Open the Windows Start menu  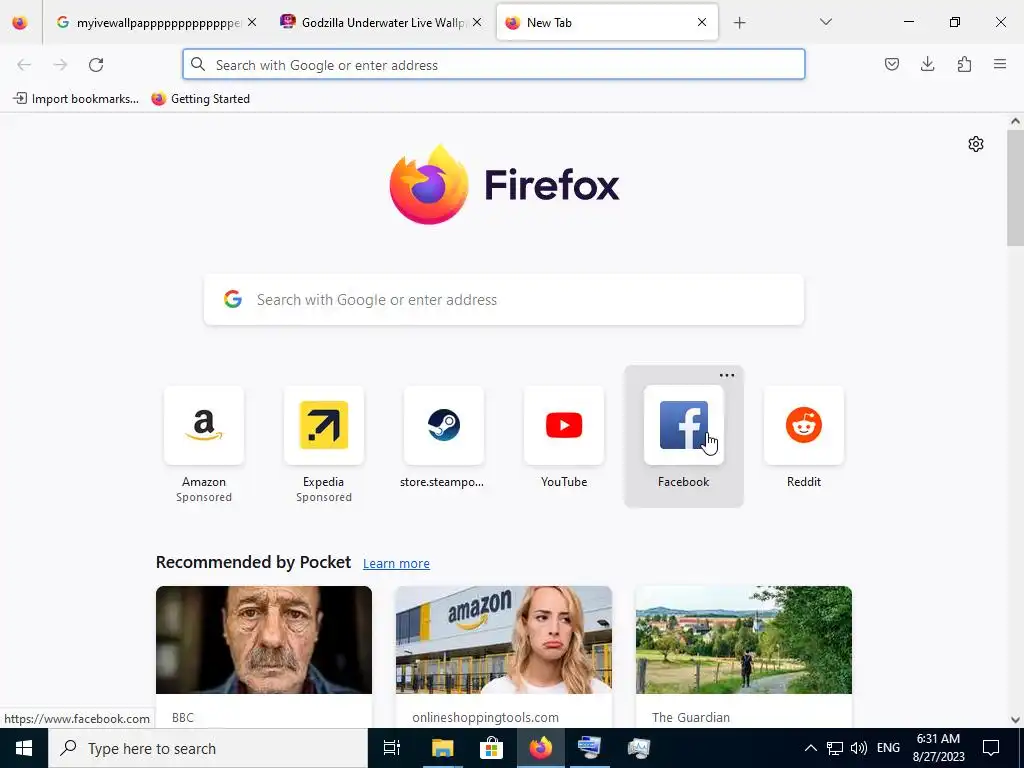pyautogui.click(x=24, y=748)
